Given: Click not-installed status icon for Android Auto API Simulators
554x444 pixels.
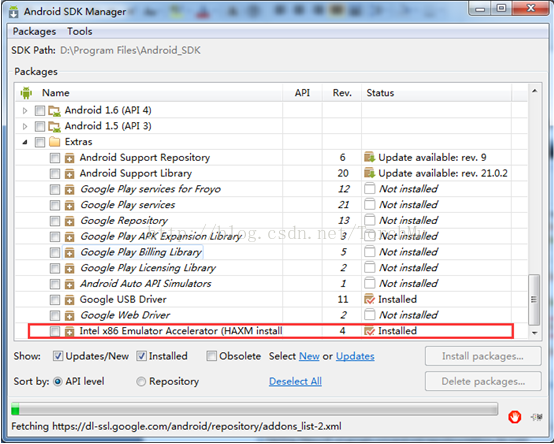Looking at the screenshot, I should click(370, 283).
